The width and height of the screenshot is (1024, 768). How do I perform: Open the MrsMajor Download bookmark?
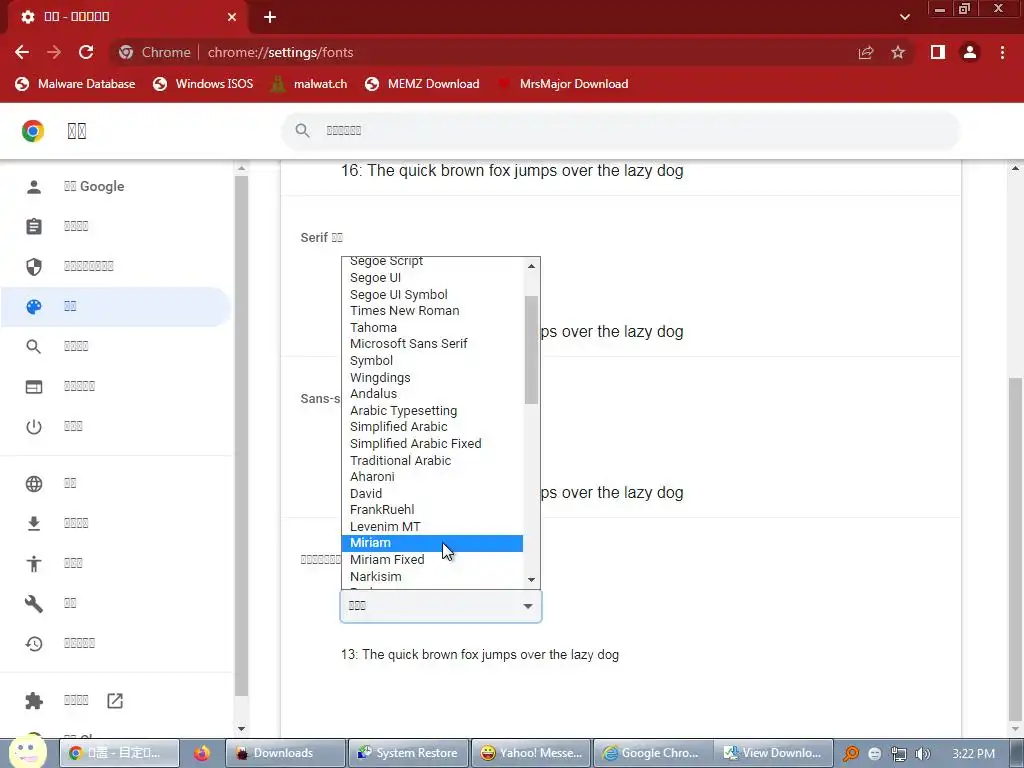click(x=563, y=84)
